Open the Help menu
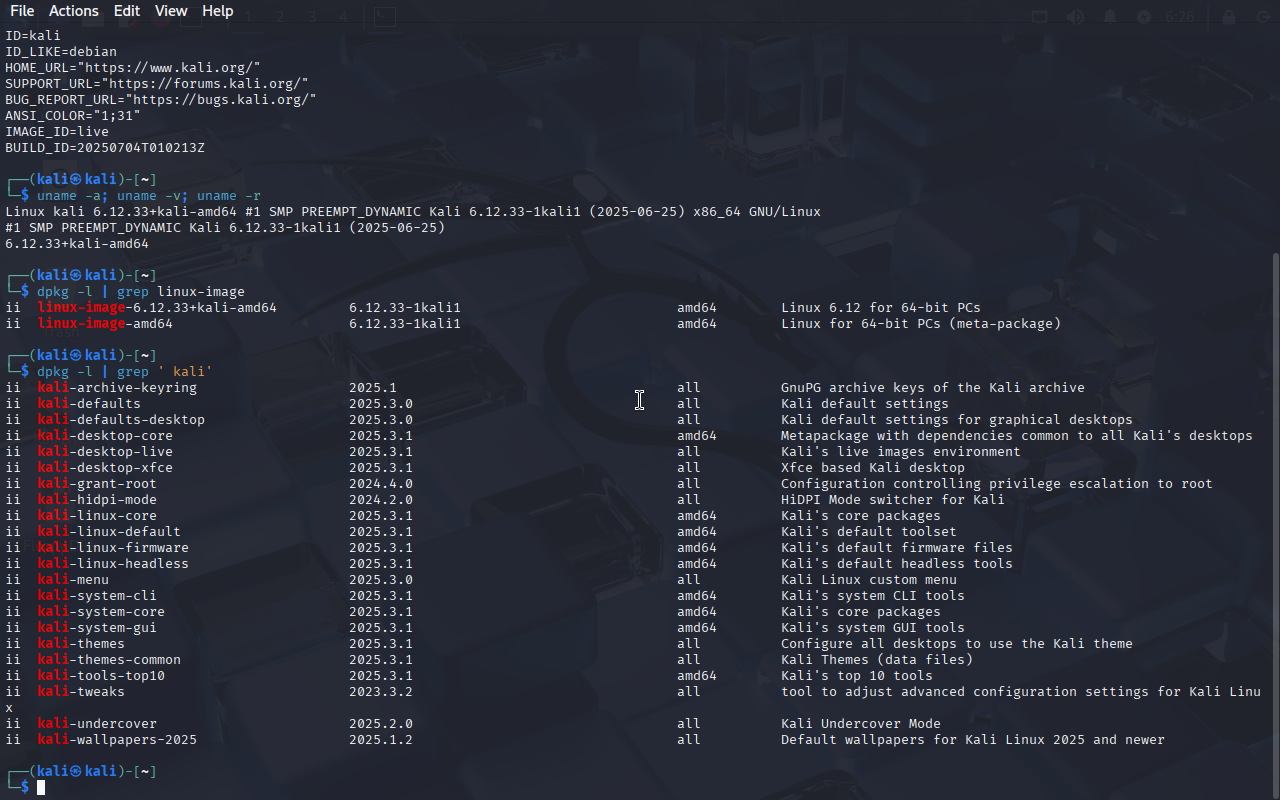This screenshot has width=1280, height=800. coord(218,11)
